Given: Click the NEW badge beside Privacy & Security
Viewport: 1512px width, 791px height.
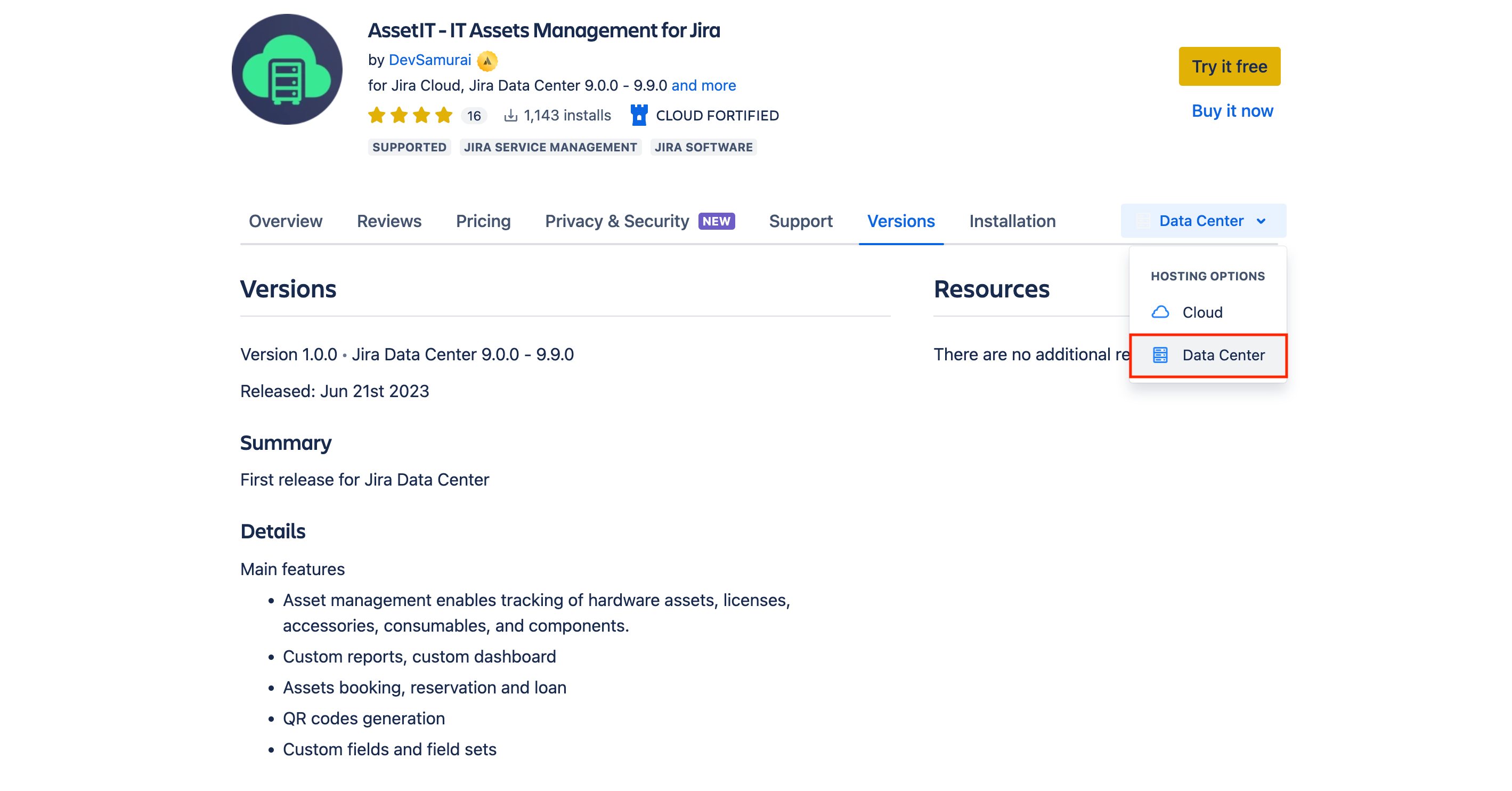Looking at the screenshot, I should point(716,221).
